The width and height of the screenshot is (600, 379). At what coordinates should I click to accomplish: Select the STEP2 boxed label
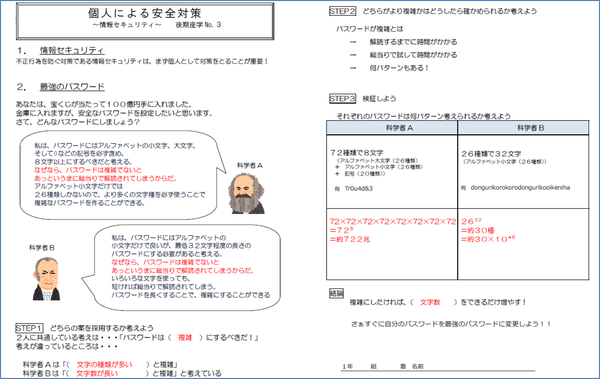342,11
